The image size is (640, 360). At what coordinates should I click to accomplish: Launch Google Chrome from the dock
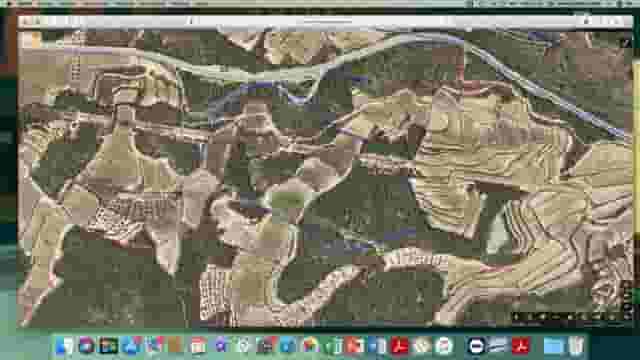311,346
